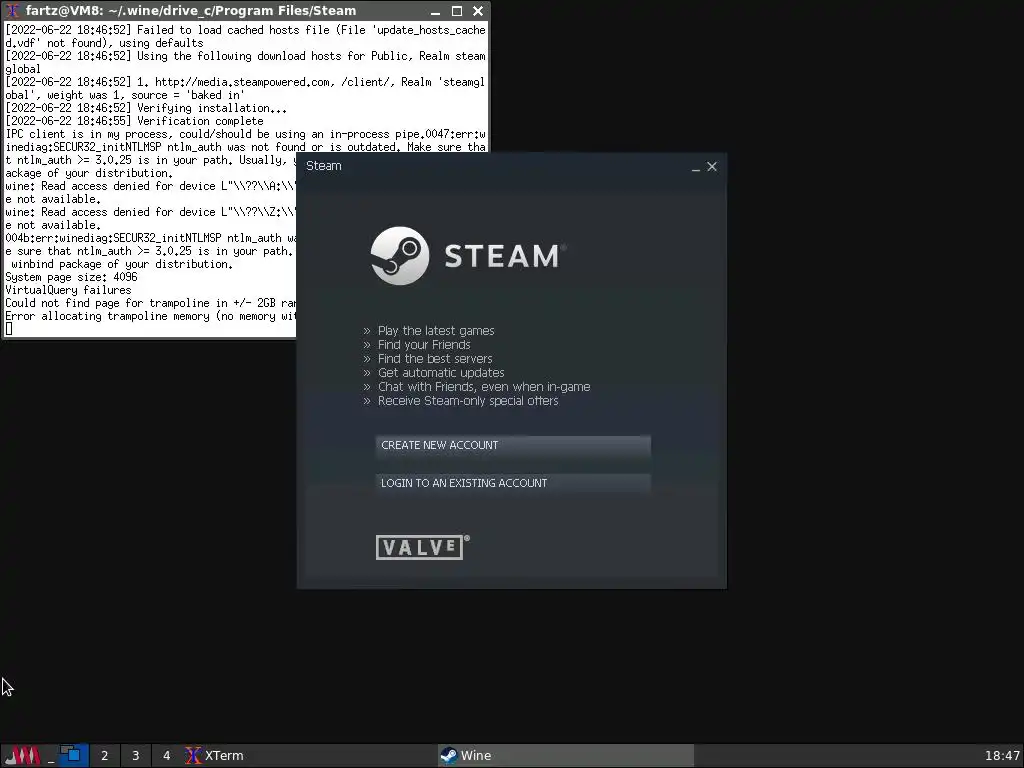1024x768 pixels.
Task: Select the current desktop 1 pager icon
Action: [x=74, y=756]
